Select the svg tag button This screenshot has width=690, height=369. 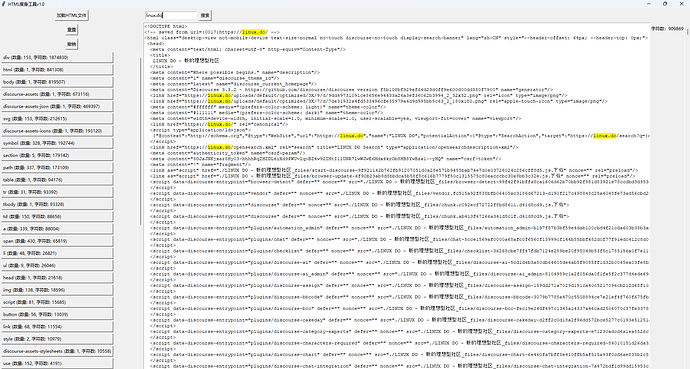pos(57,118)
